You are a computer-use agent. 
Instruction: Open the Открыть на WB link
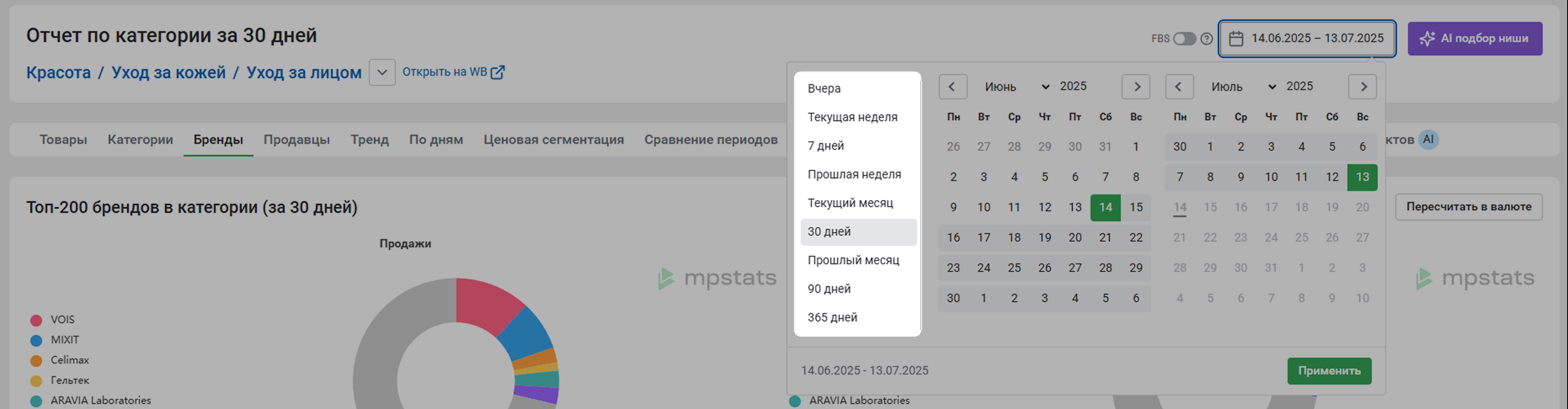[453, 72]
